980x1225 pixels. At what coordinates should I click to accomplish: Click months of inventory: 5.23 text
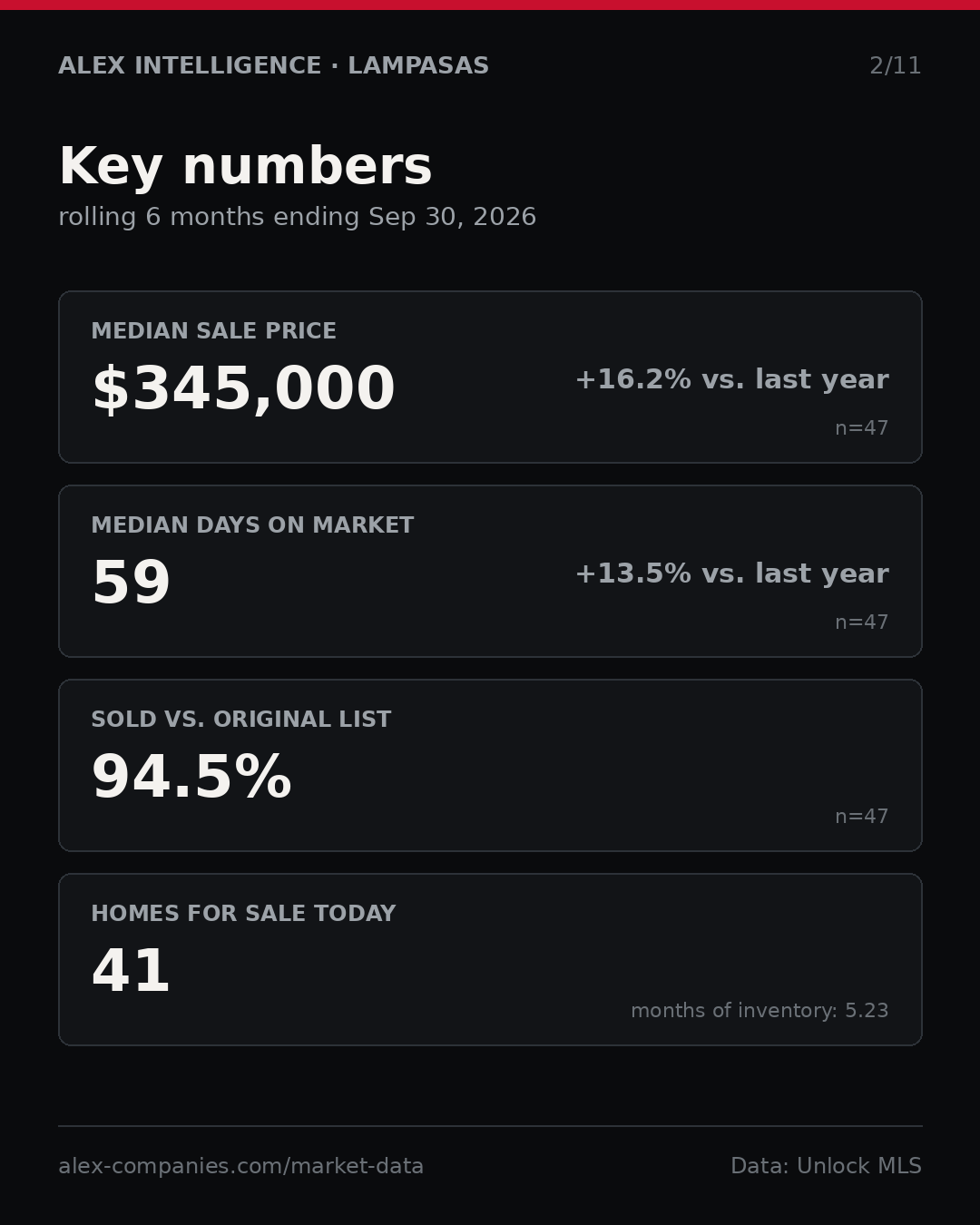pos(759,1011)
